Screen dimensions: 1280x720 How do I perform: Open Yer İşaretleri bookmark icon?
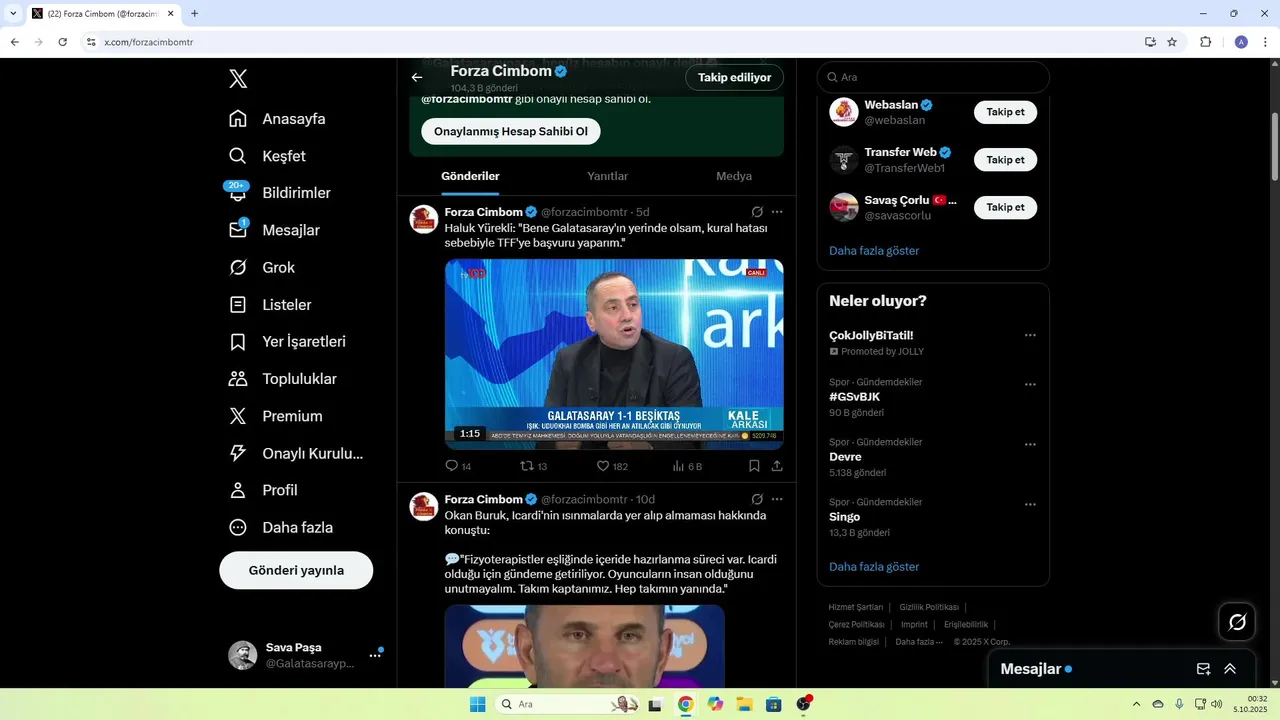238,342
